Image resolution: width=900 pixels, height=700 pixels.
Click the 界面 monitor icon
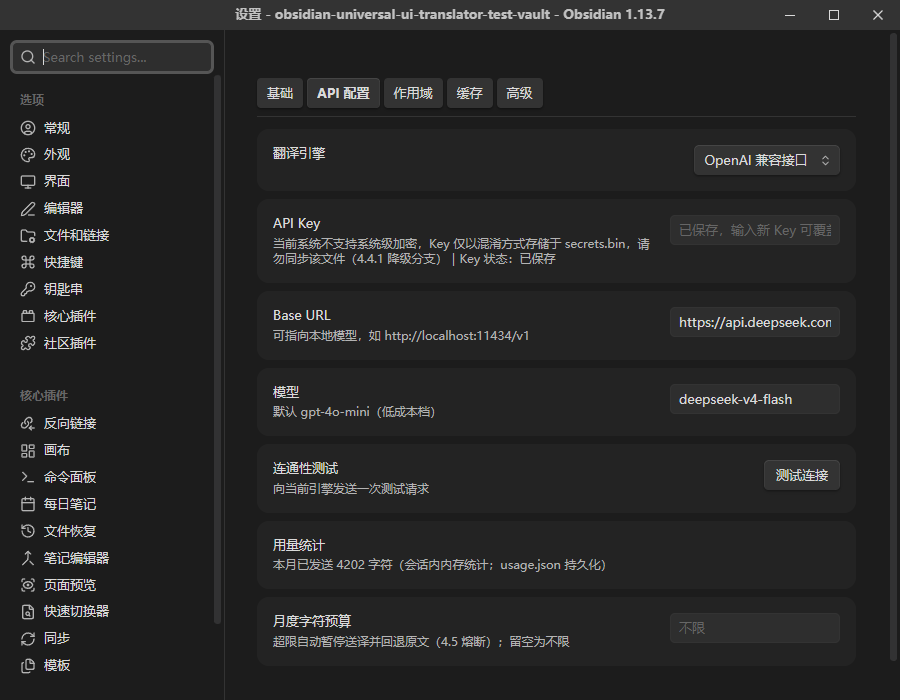pyautogui.click(x=28, y=182)
